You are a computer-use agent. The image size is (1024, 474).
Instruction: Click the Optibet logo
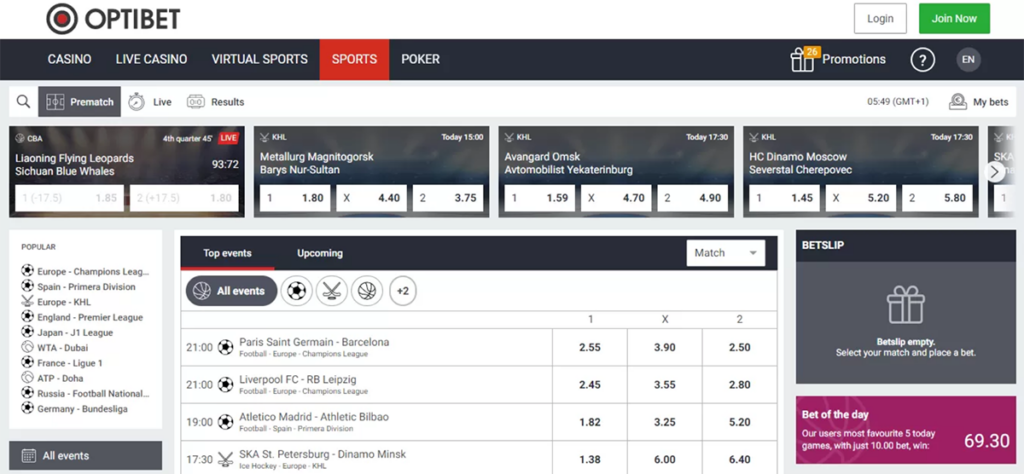[x=112, y=18]
